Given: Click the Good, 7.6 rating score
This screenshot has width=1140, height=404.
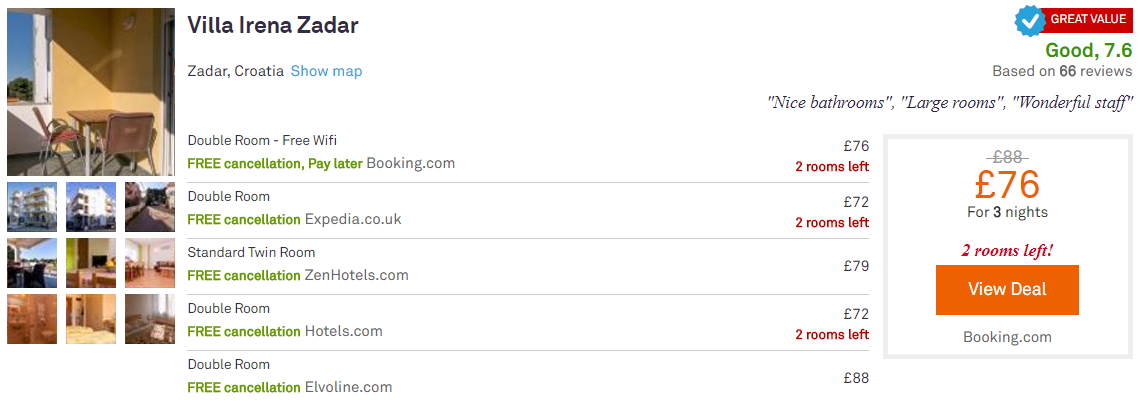Looking at the screenshot, I should point(1088,51).
